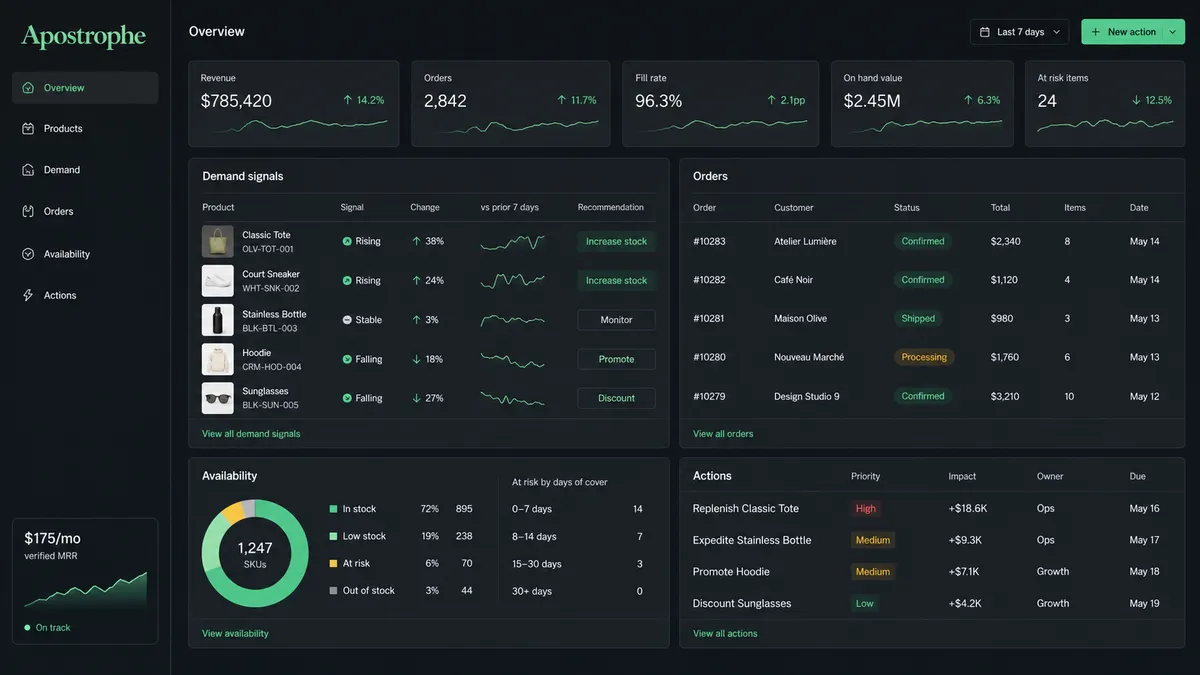This screenshot has height=675, width=1200.
Task: Navigate to Demand in the sidebar
Action: pyautogui.click(x=85, y=170)
